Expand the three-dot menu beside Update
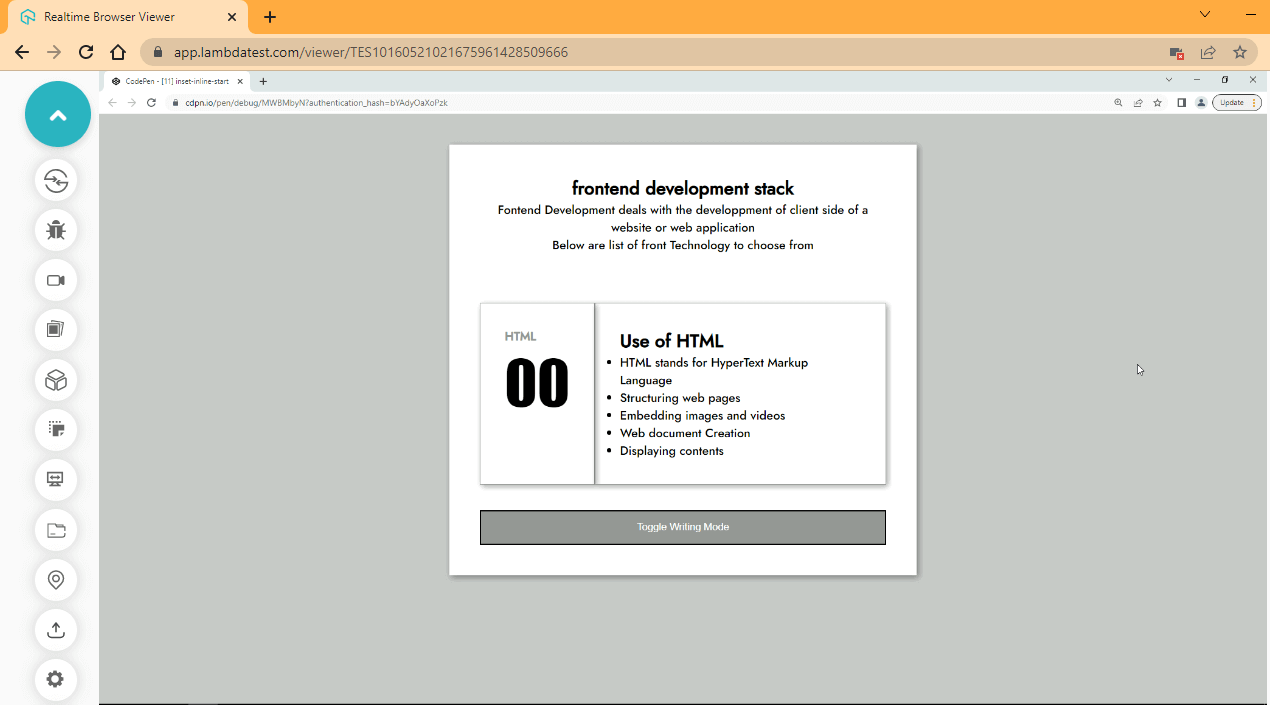Image resolution: width=1270 pixels, height=705 pixels. point(1253,102)
